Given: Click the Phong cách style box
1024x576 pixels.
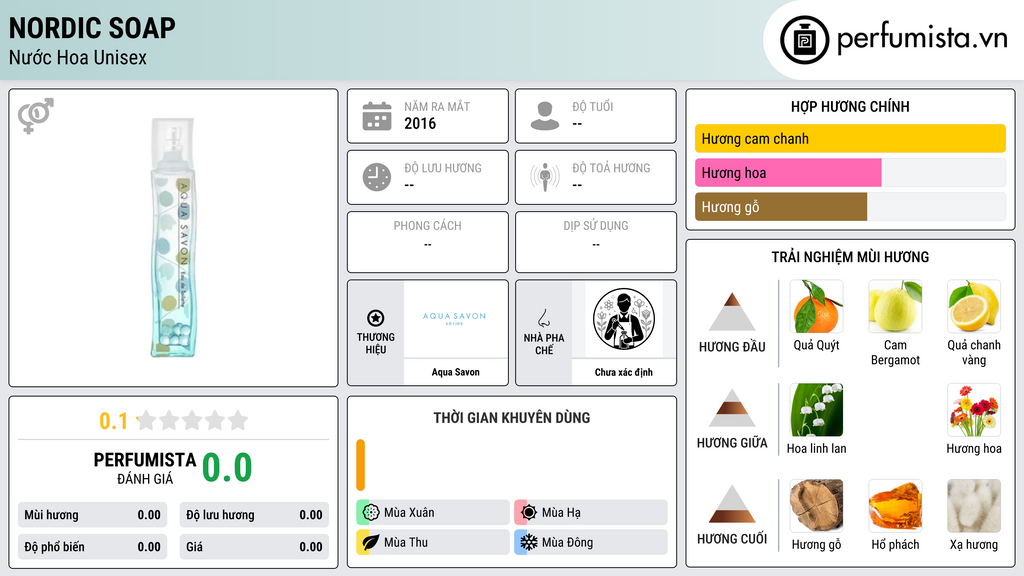Looking at the screenshot, I should click(428, 242).
